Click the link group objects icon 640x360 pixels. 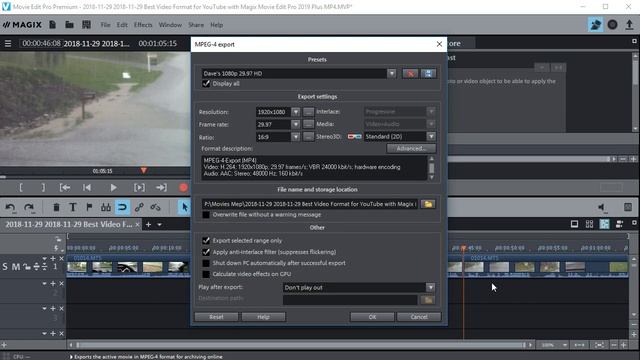pyautogui.click(x=139, y=207)
